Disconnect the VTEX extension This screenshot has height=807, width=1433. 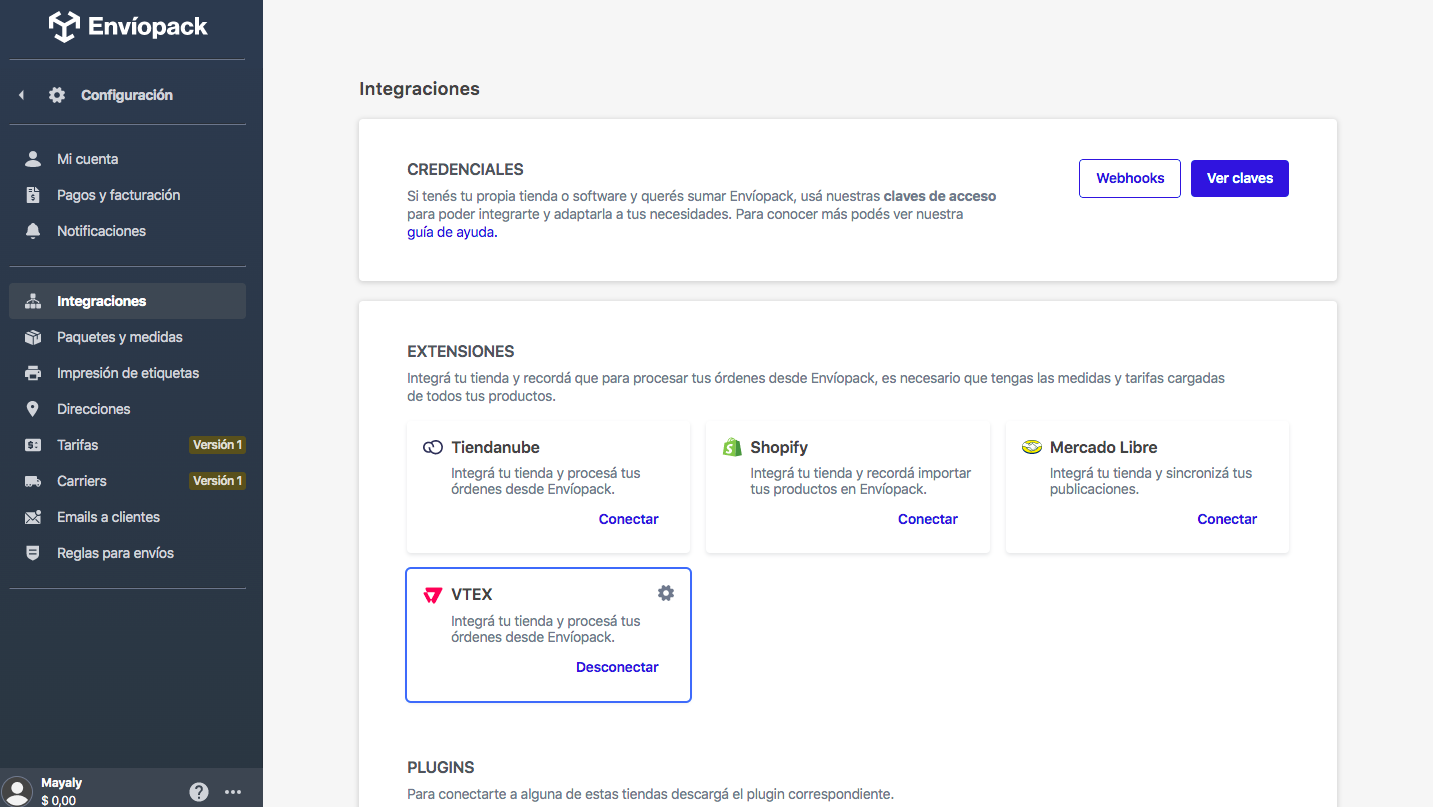coord(617,667)
